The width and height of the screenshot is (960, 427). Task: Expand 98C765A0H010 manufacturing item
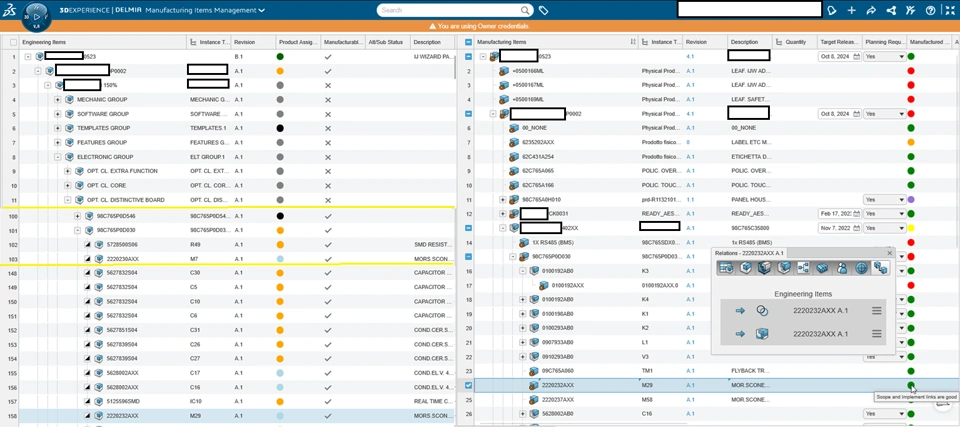(x=503, y=200)
